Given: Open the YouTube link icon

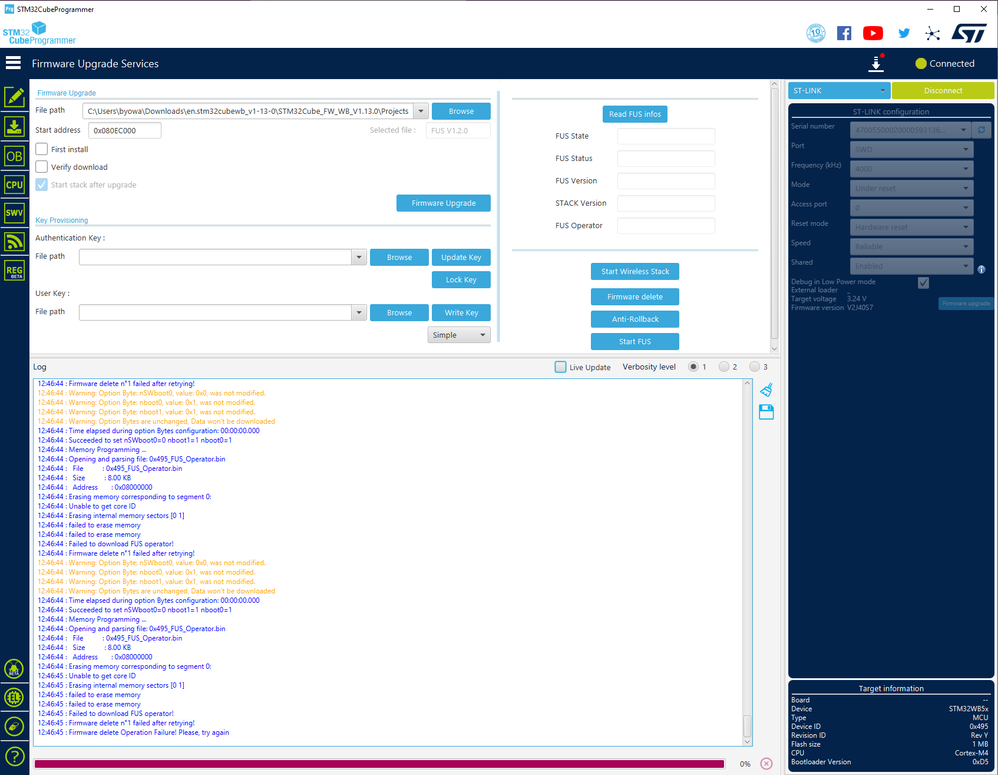Looking at the screenshot, I should [873, 33].
